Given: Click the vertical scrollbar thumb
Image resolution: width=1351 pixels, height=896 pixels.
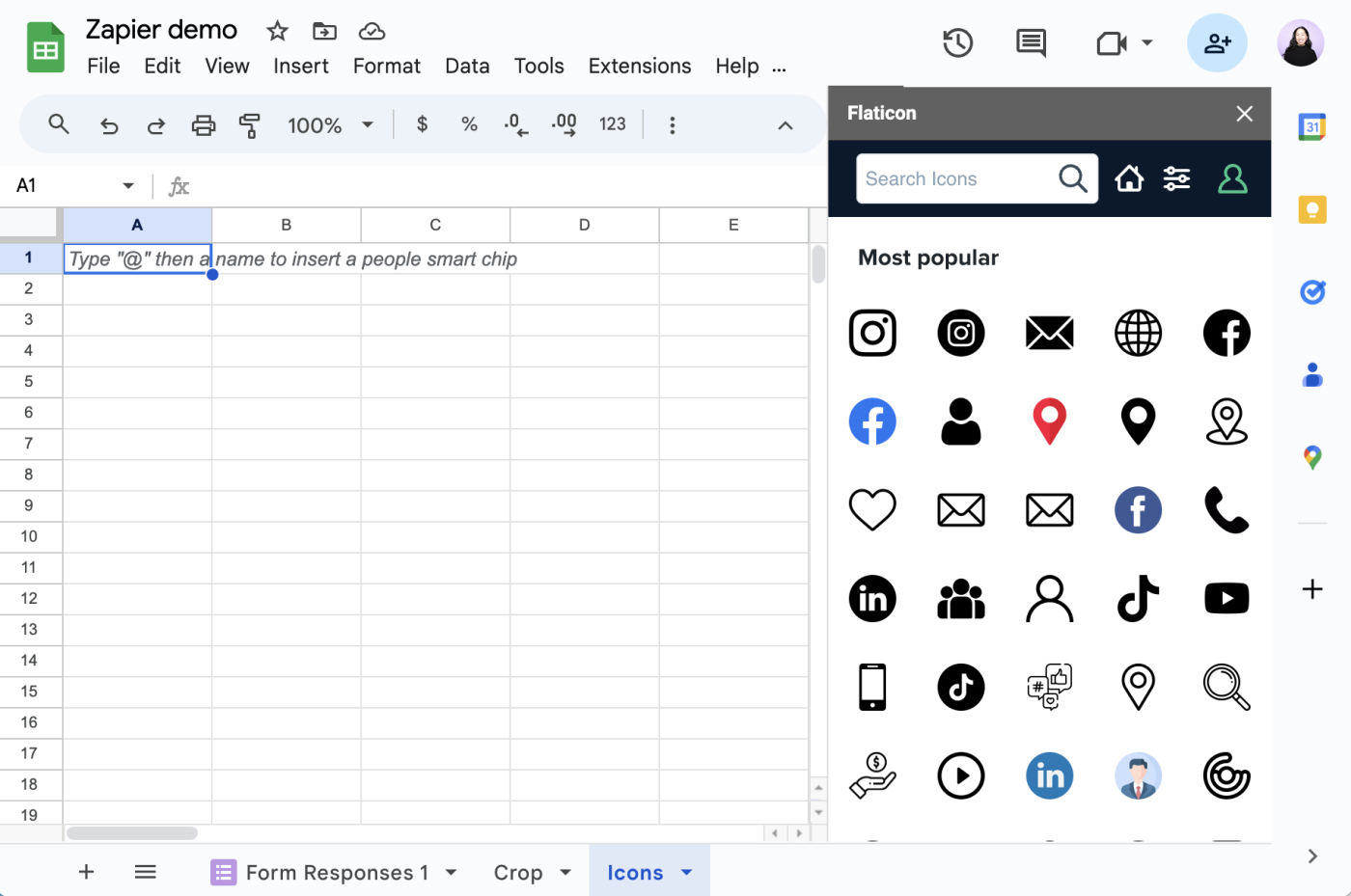Looking at the screenshot, I should tap(818, 264).
